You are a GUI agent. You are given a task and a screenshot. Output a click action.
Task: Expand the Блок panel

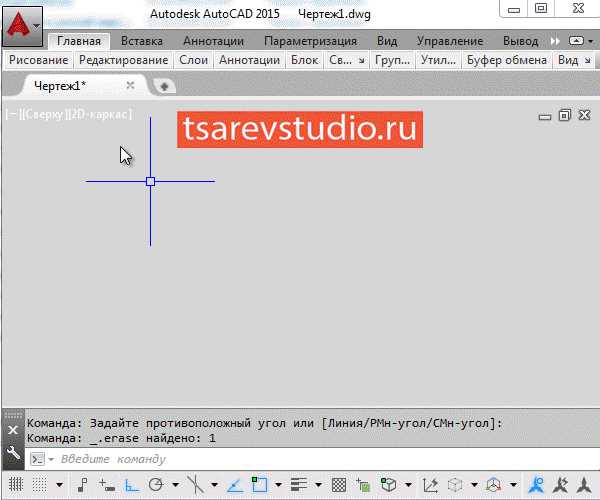pyautogui.click(x=304, y=60)
